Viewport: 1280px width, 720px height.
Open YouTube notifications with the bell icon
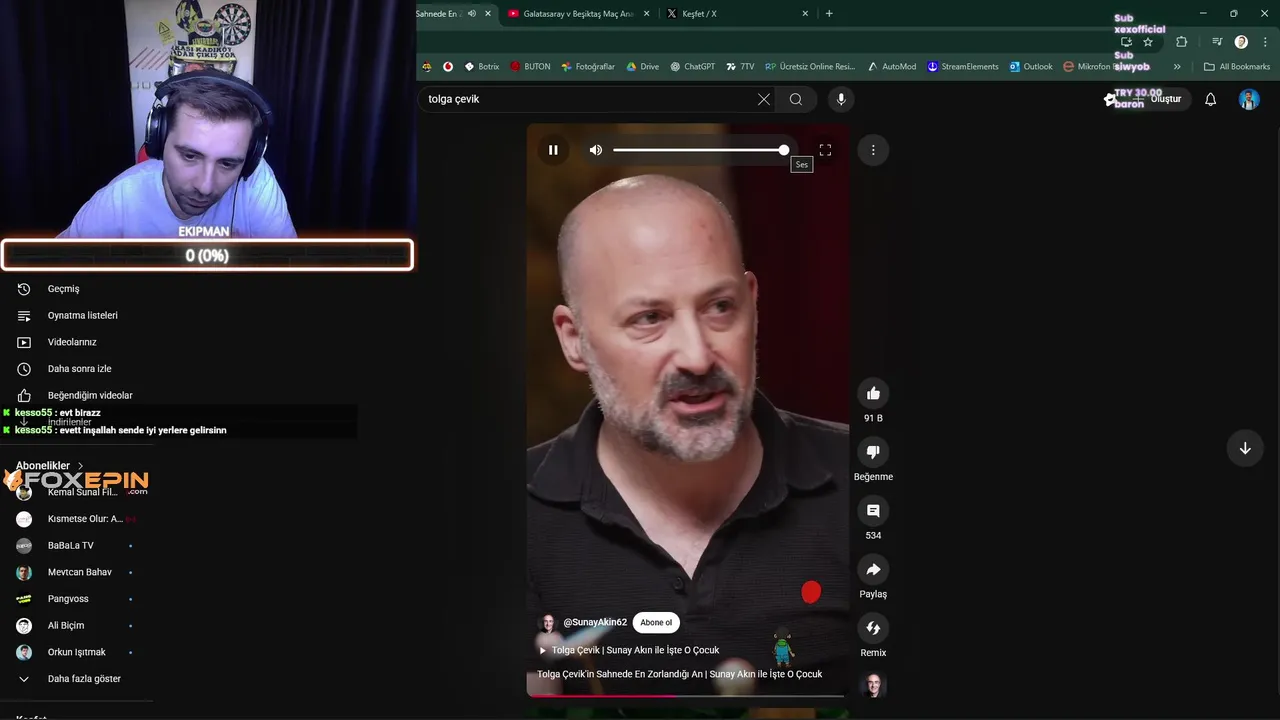pos(1210,99)
